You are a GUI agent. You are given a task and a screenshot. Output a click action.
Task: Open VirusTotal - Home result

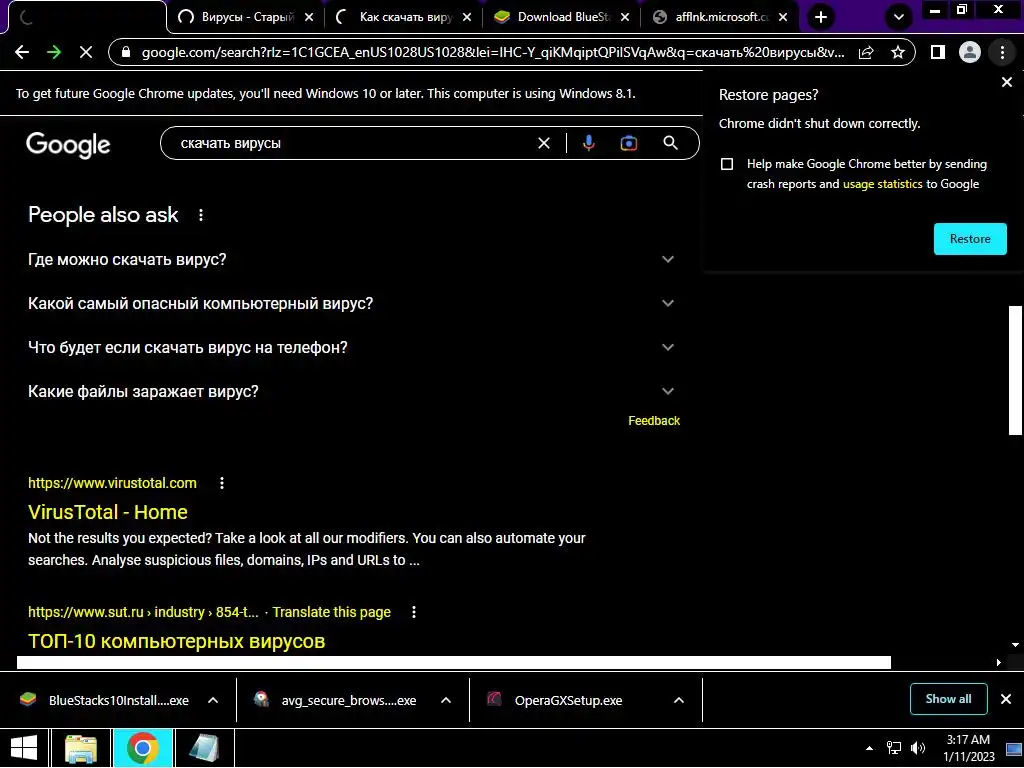pyautogui.click(x=108, y=512)
